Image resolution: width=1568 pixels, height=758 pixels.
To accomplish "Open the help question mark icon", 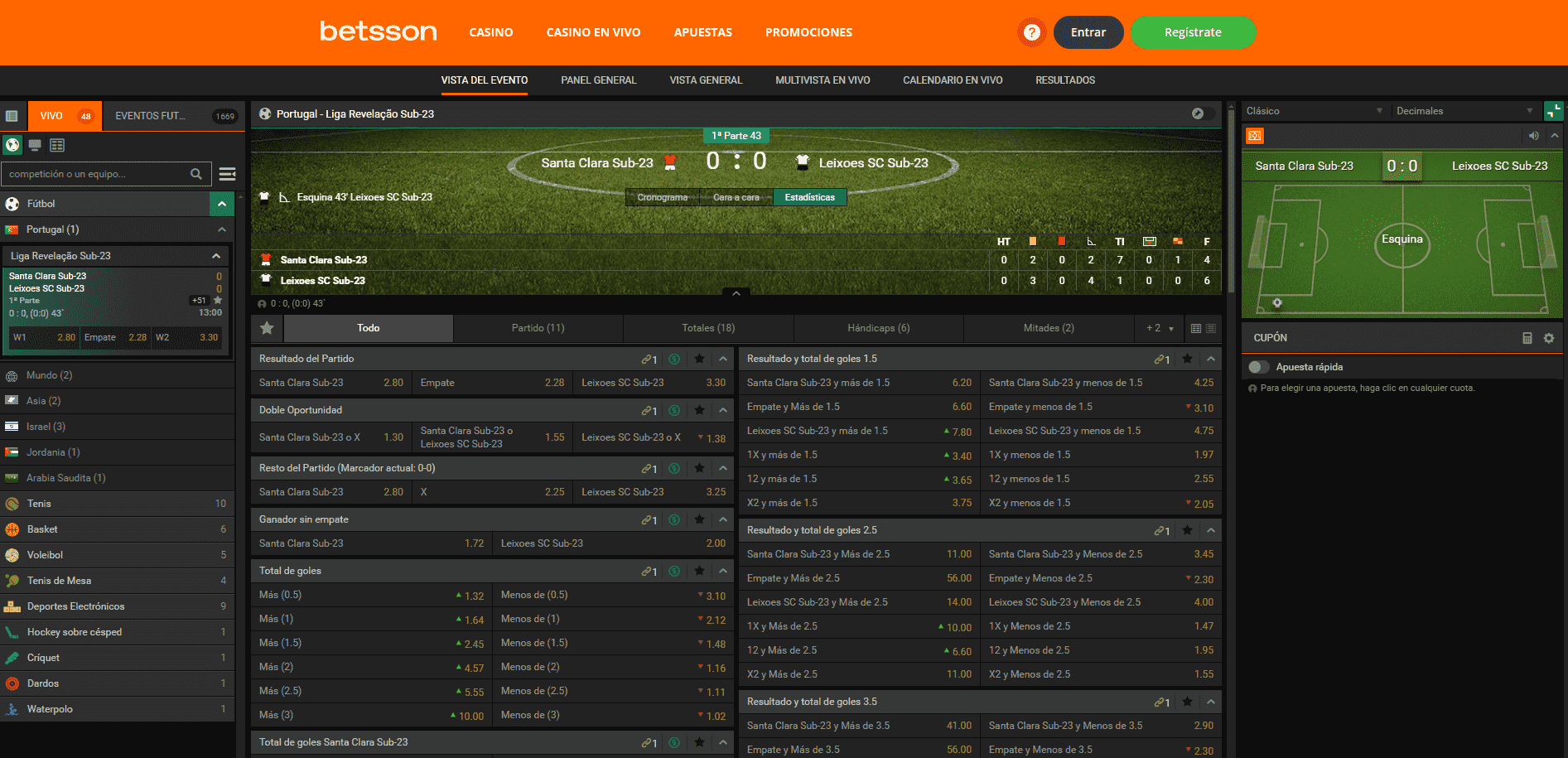I will point(1031,32).
